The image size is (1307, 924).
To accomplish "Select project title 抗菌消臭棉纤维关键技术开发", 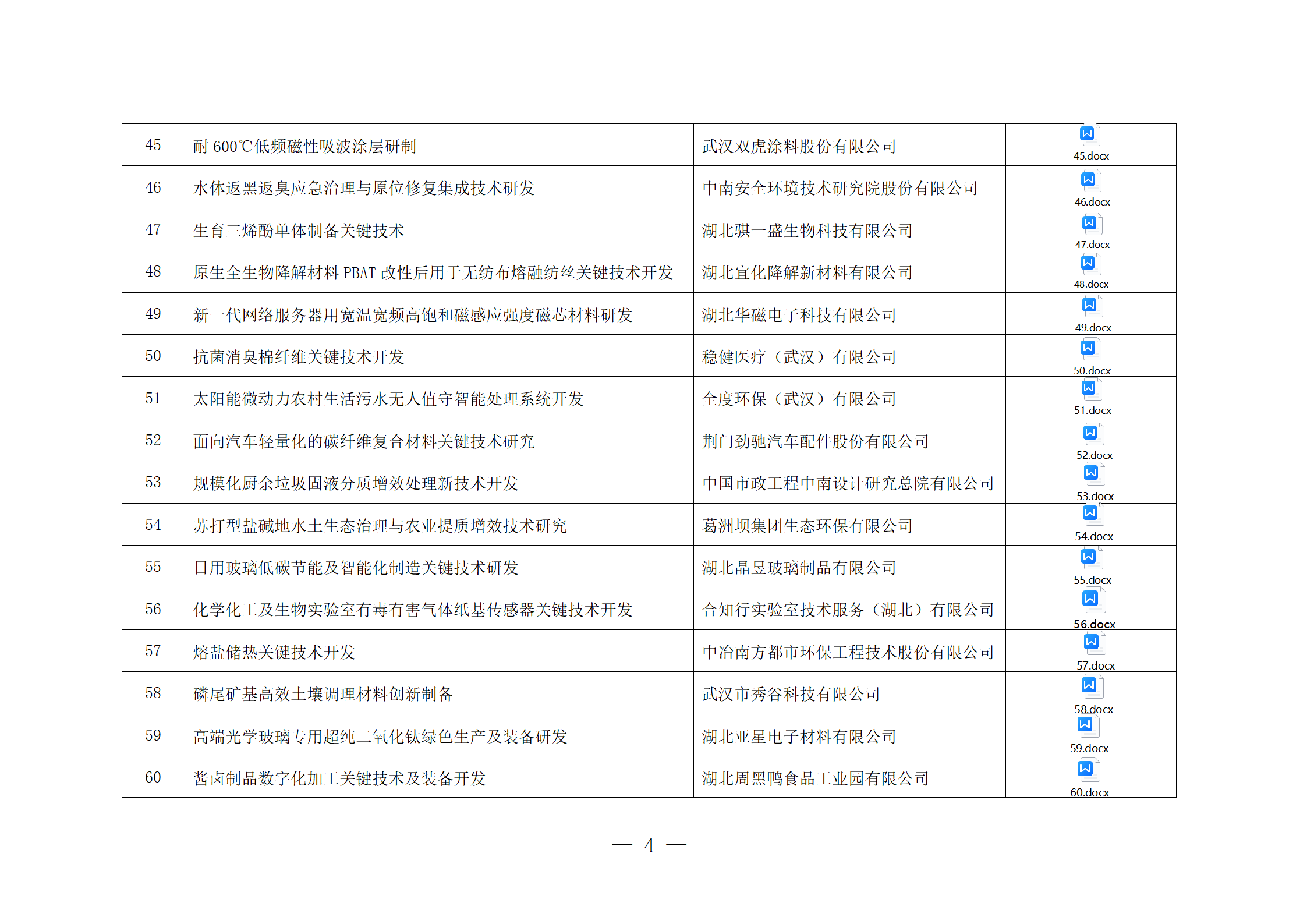I will point(299,357).
